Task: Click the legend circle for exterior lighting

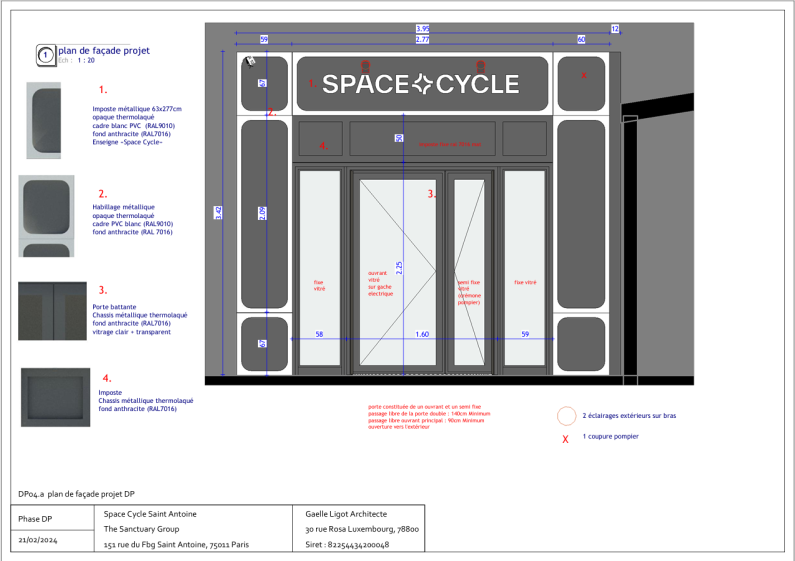Action: tap(566, 416)
